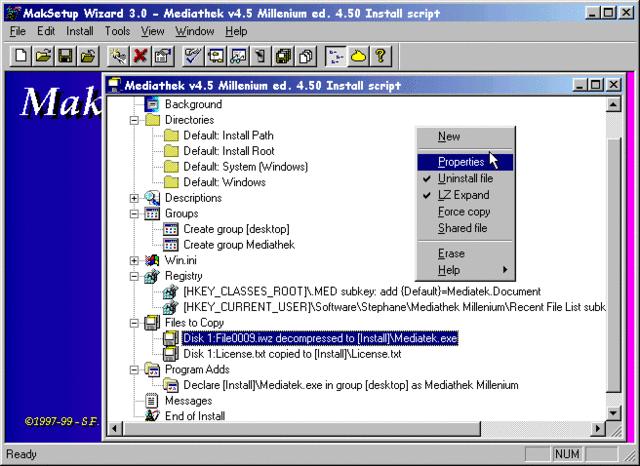Click the eyeglasses preview toolbar icon
The height and width of the screenshot is (466, 640).
click(x=238, y=55)
